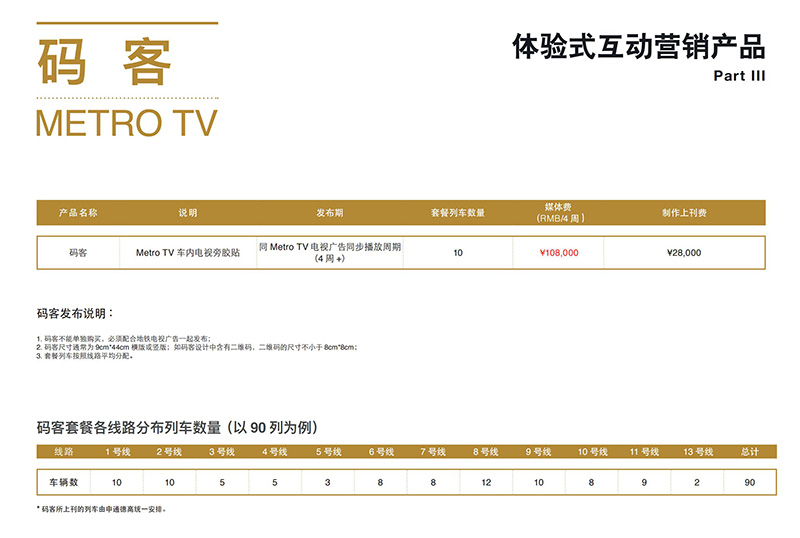This screenshot has height=538, width=800.
Task: Click the 9号线 header
Action: tap(538, 452)
